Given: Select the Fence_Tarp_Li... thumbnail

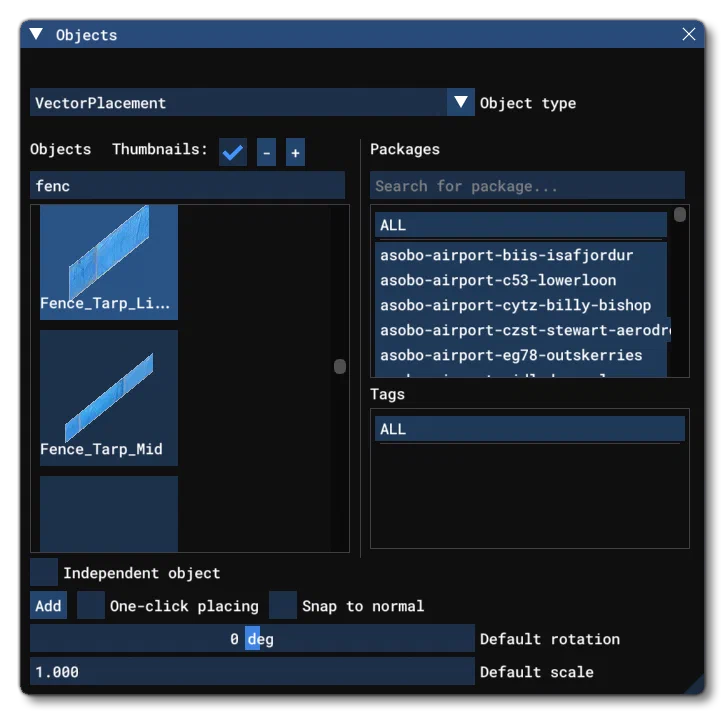Looking at the screenshot, I should click(109, 262).
